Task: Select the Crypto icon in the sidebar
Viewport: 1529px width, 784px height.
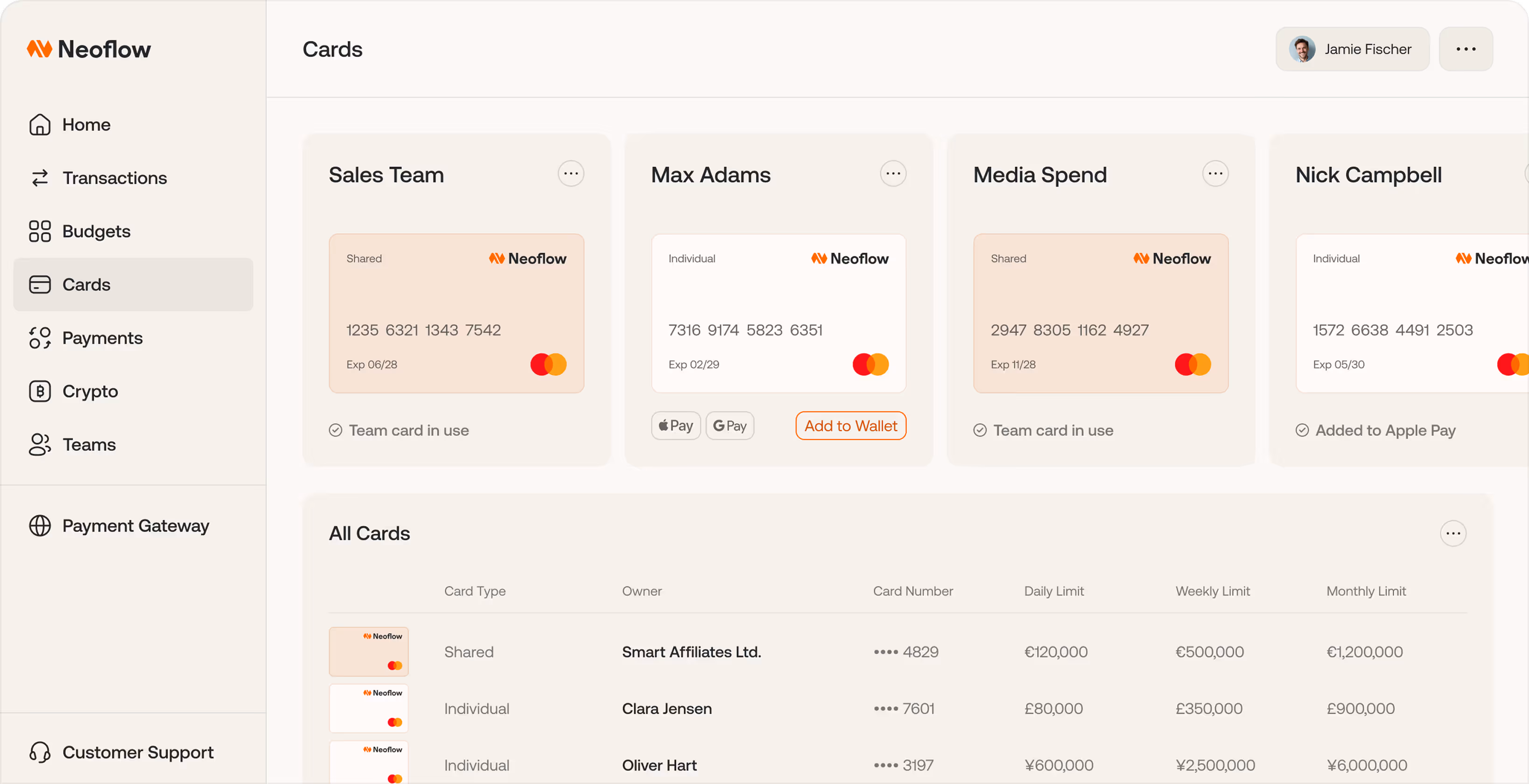Action: coord(39,391)
